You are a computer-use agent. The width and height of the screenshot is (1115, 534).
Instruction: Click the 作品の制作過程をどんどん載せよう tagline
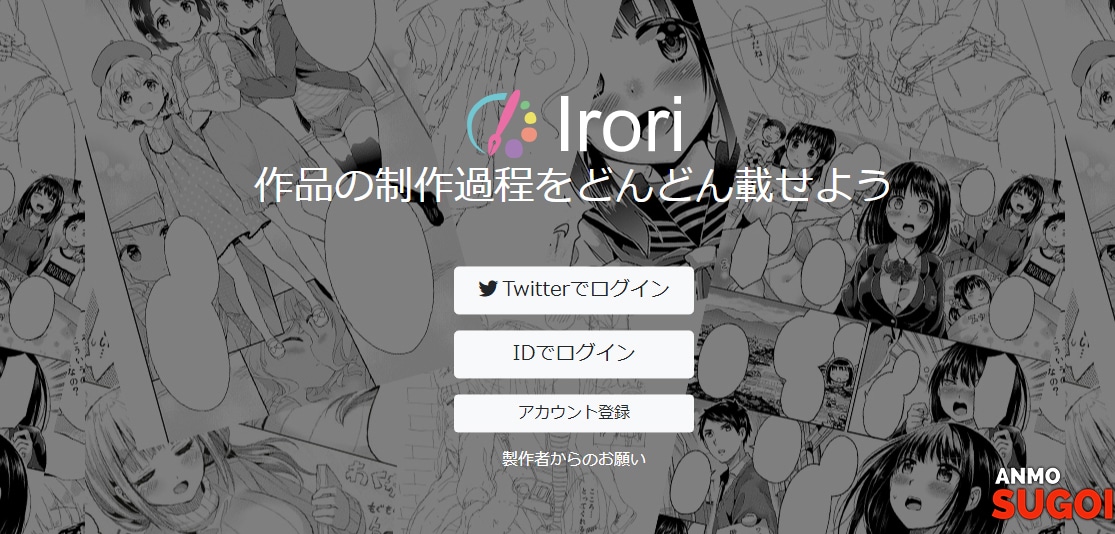pos(573,186)
